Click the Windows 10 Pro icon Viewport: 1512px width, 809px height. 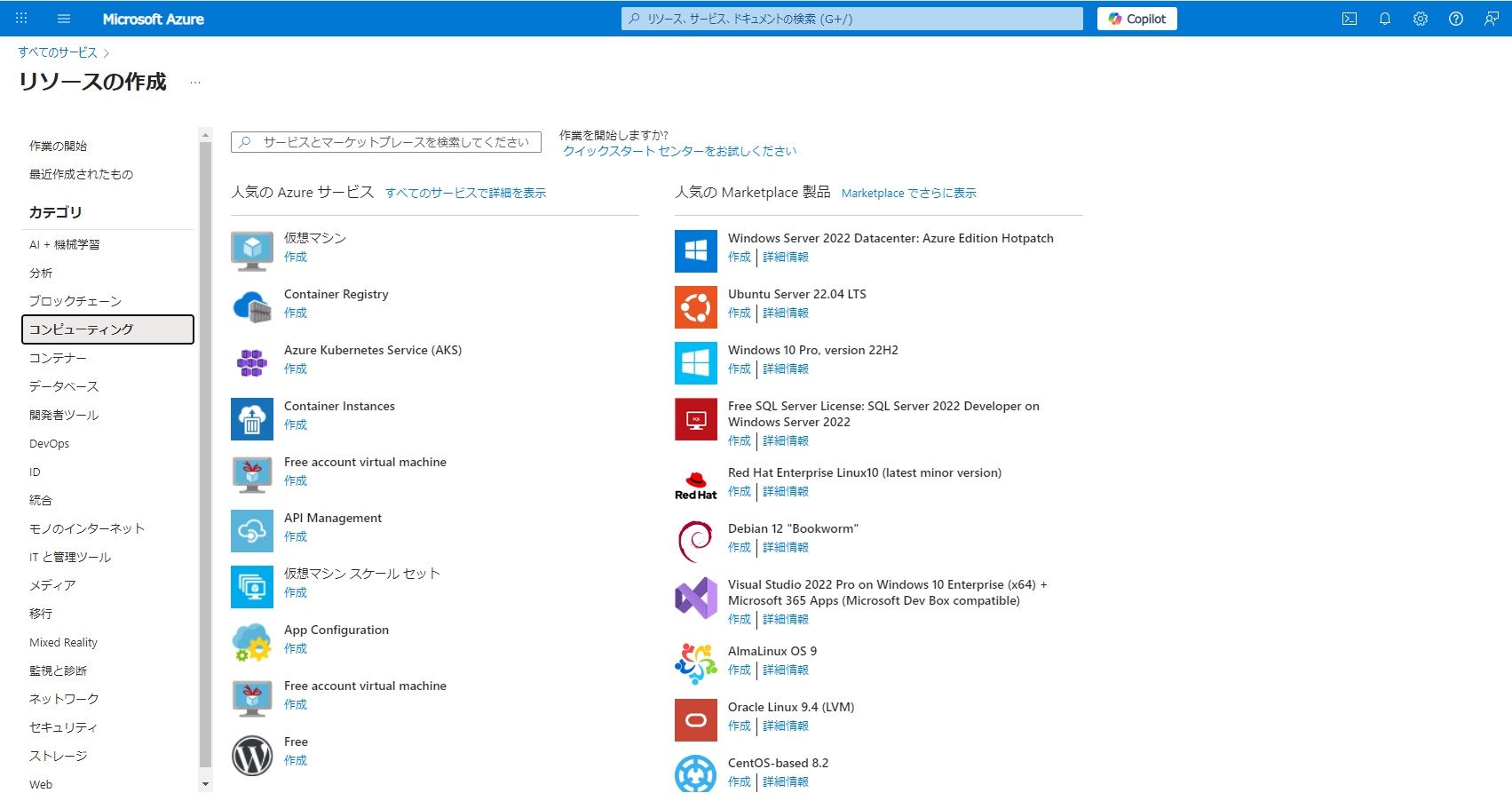click(696, 363)
